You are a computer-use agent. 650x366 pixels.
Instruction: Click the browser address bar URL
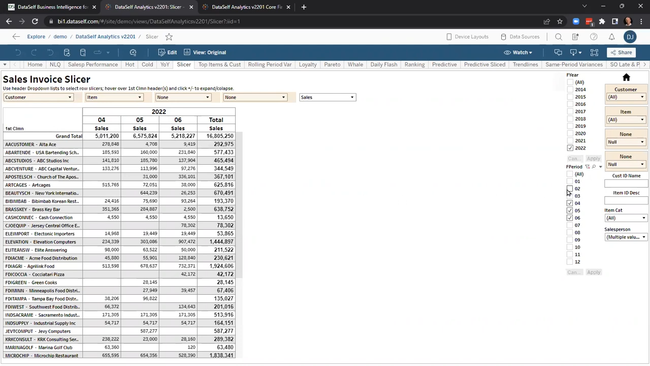[149, 22]
